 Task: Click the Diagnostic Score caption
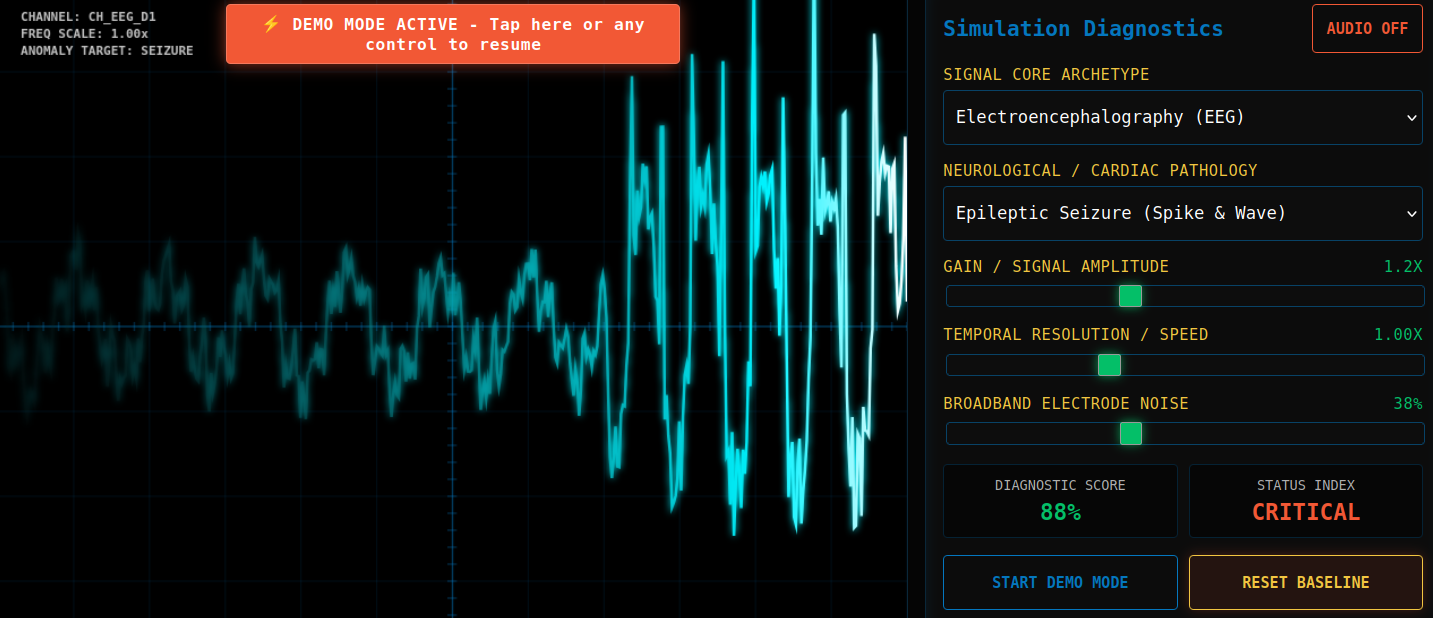click(x=1060, y=485)
